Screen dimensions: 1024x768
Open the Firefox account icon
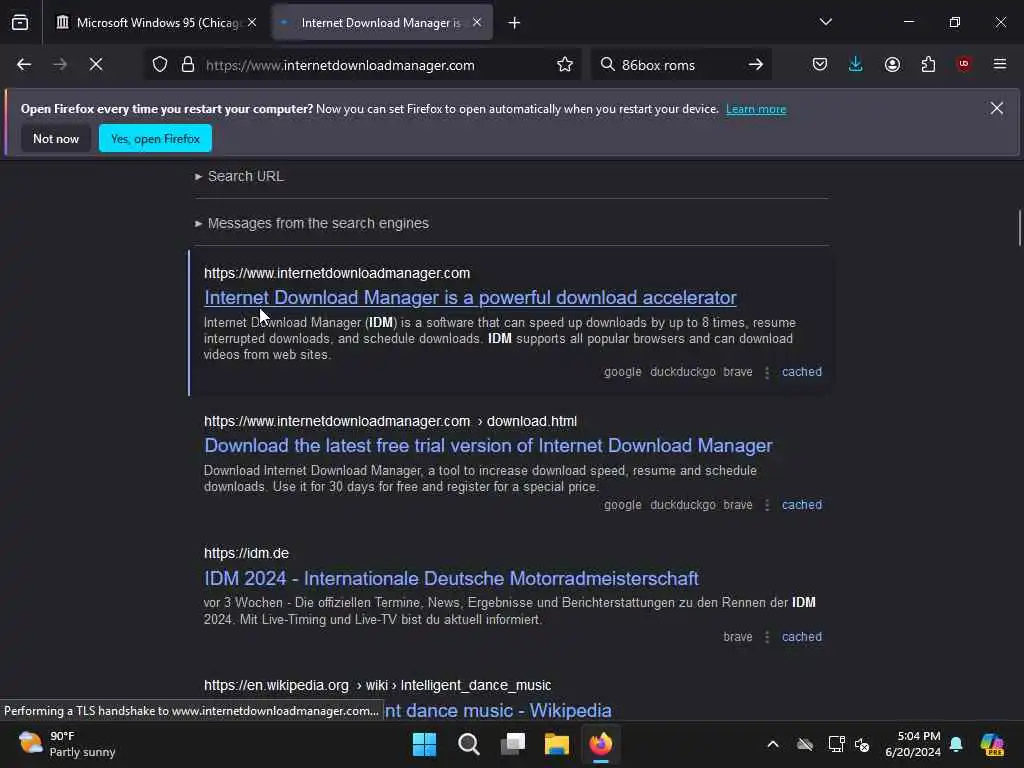pos(892,64)
